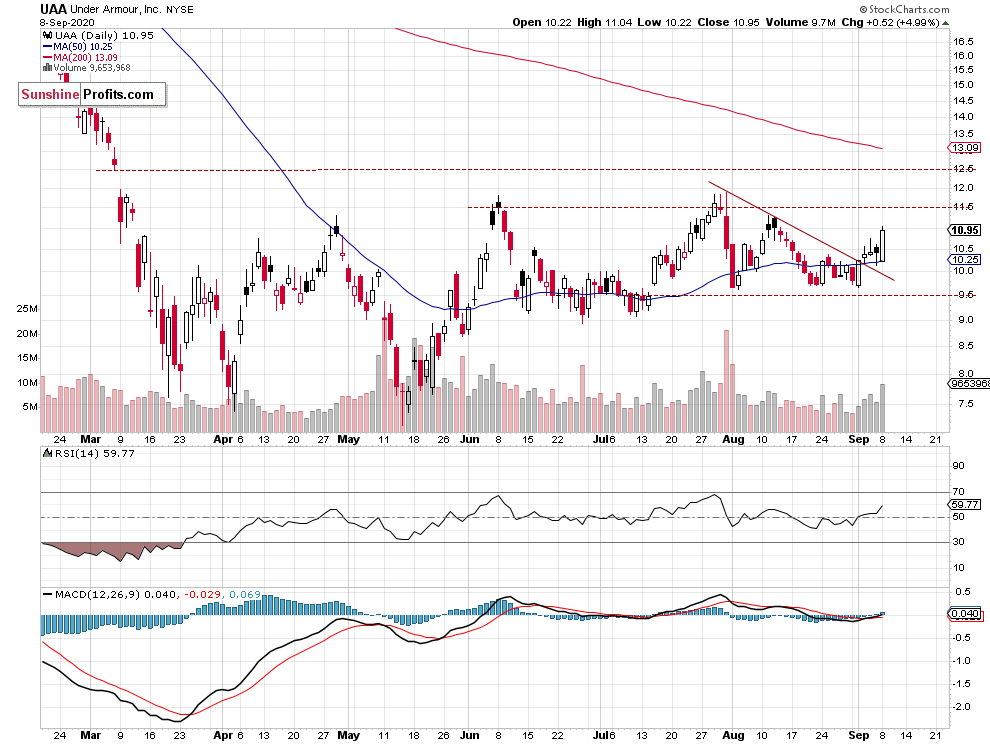Click the May label below the MACD panel

(x=349, y=735)
